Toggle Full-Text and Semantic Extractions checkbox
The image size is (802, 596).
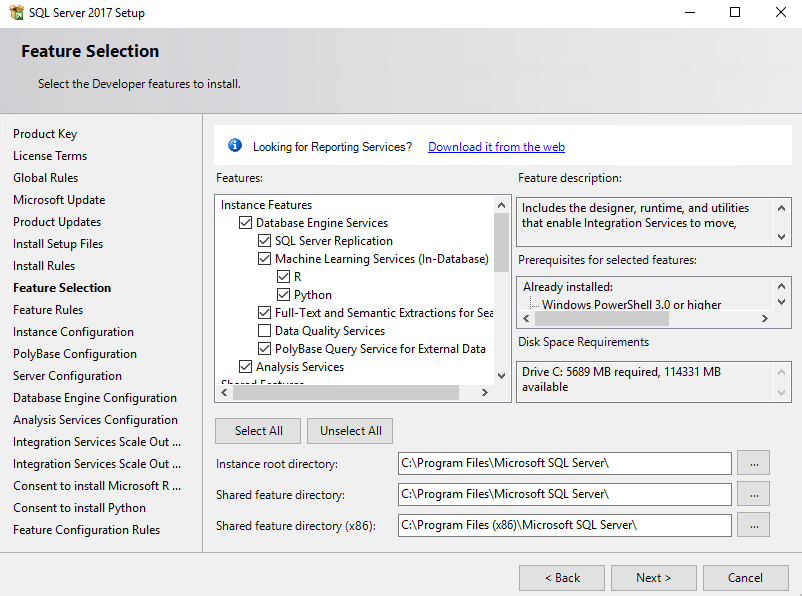(264, 313)
